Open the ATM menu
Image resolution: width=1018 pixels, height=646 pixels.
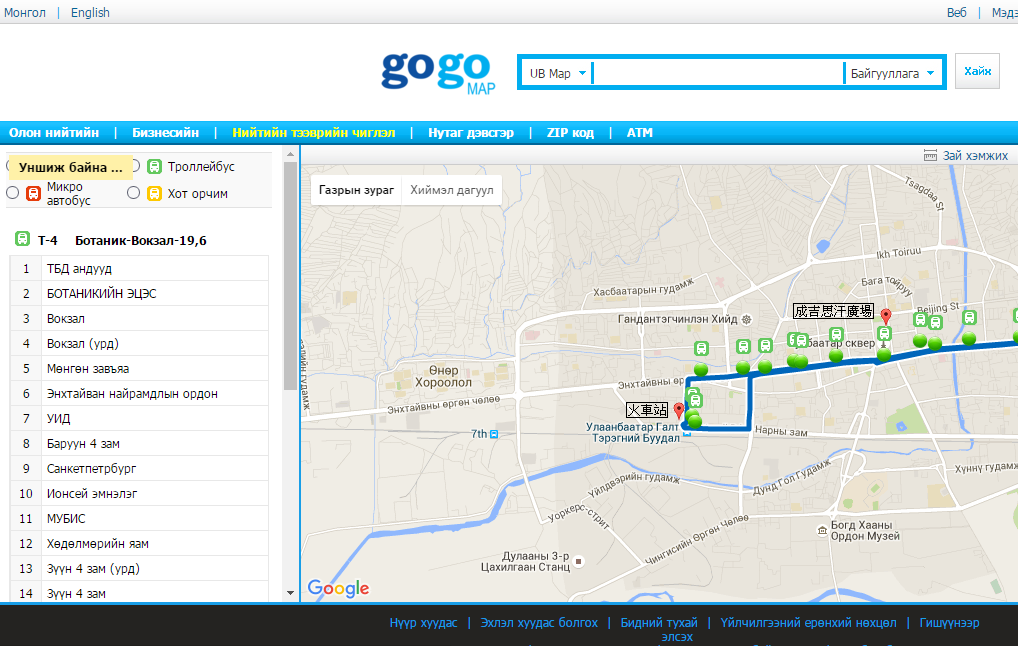639,132
